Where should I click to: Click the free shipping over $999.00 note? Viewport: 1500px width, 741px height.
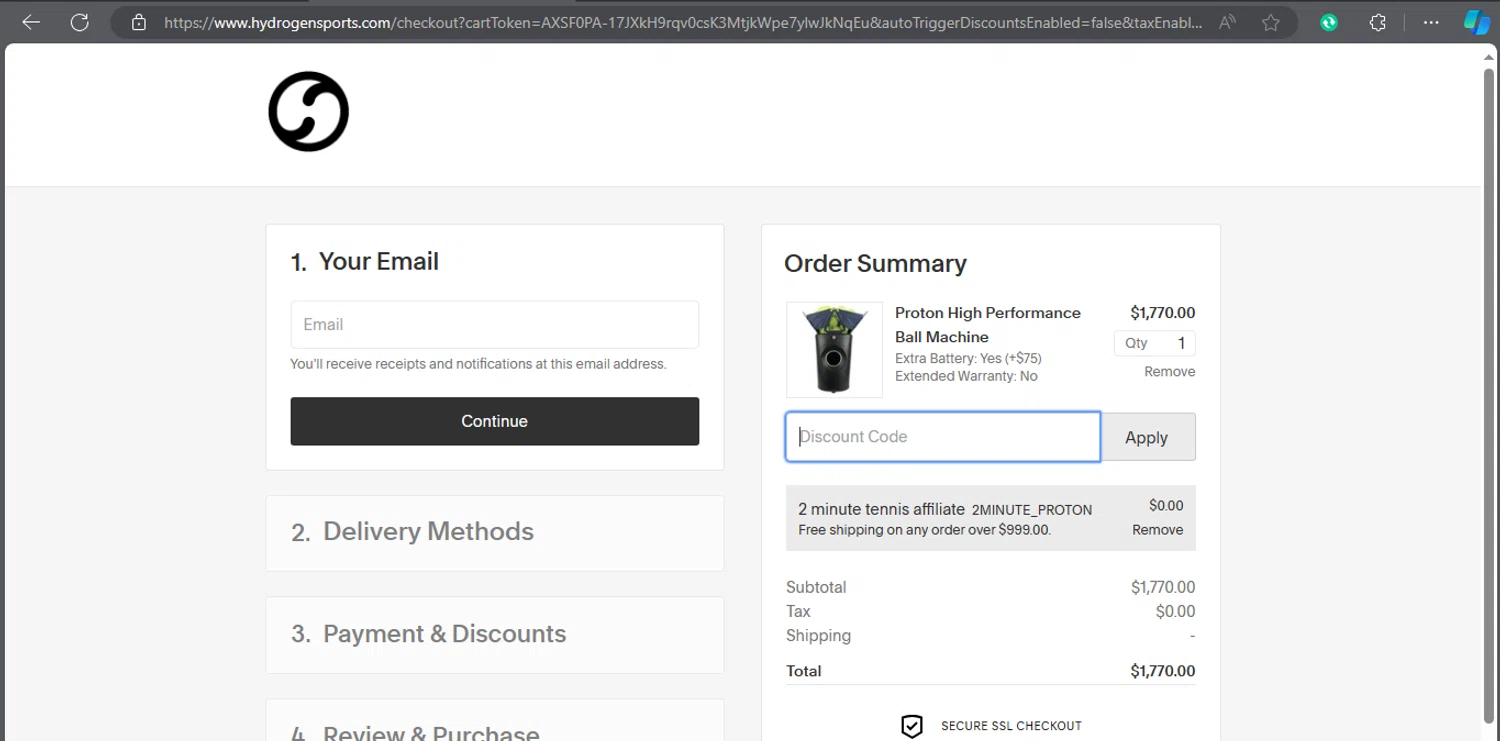click(924, 530)
